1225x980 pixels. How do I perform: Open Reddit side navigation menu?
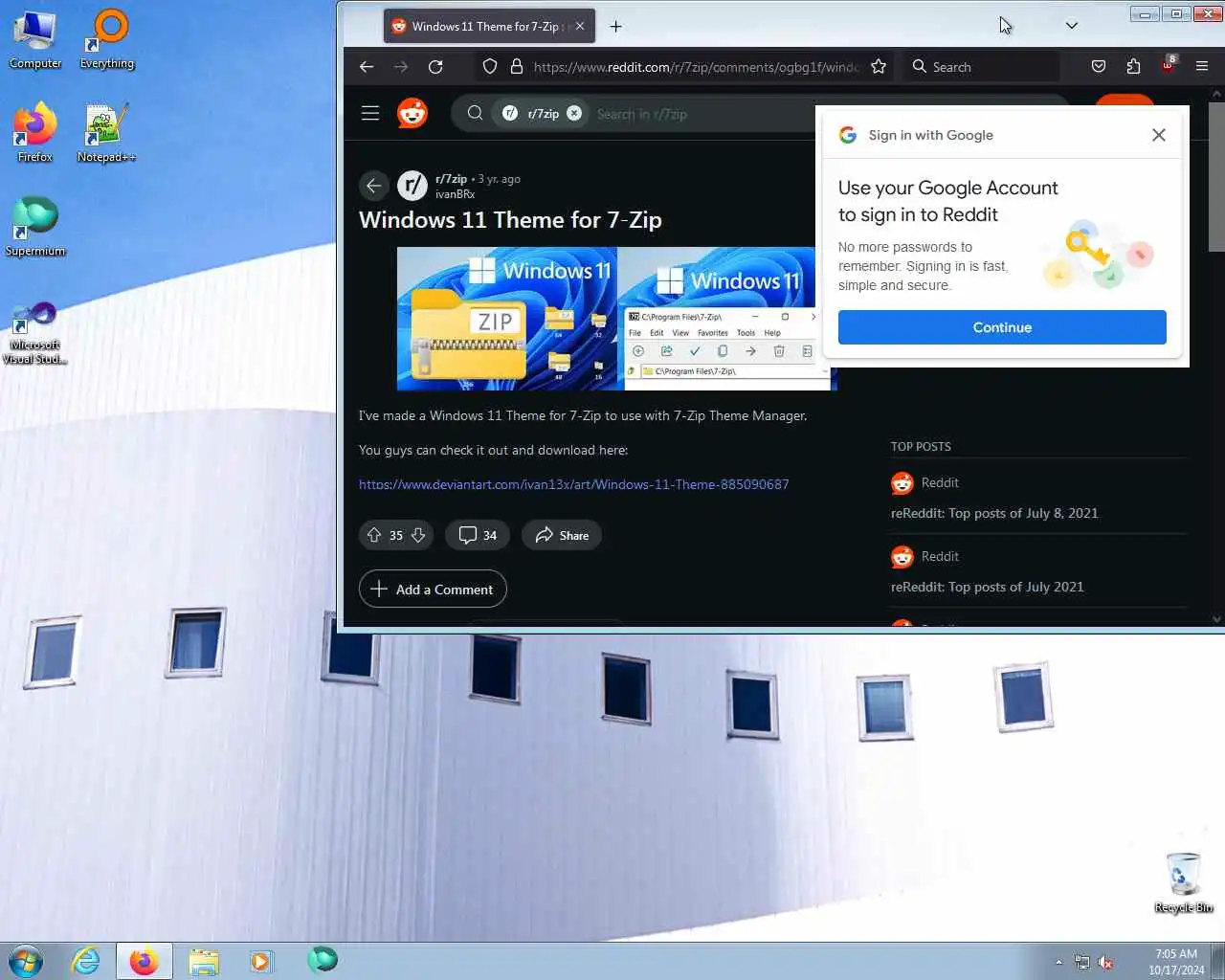pos(370,114)
